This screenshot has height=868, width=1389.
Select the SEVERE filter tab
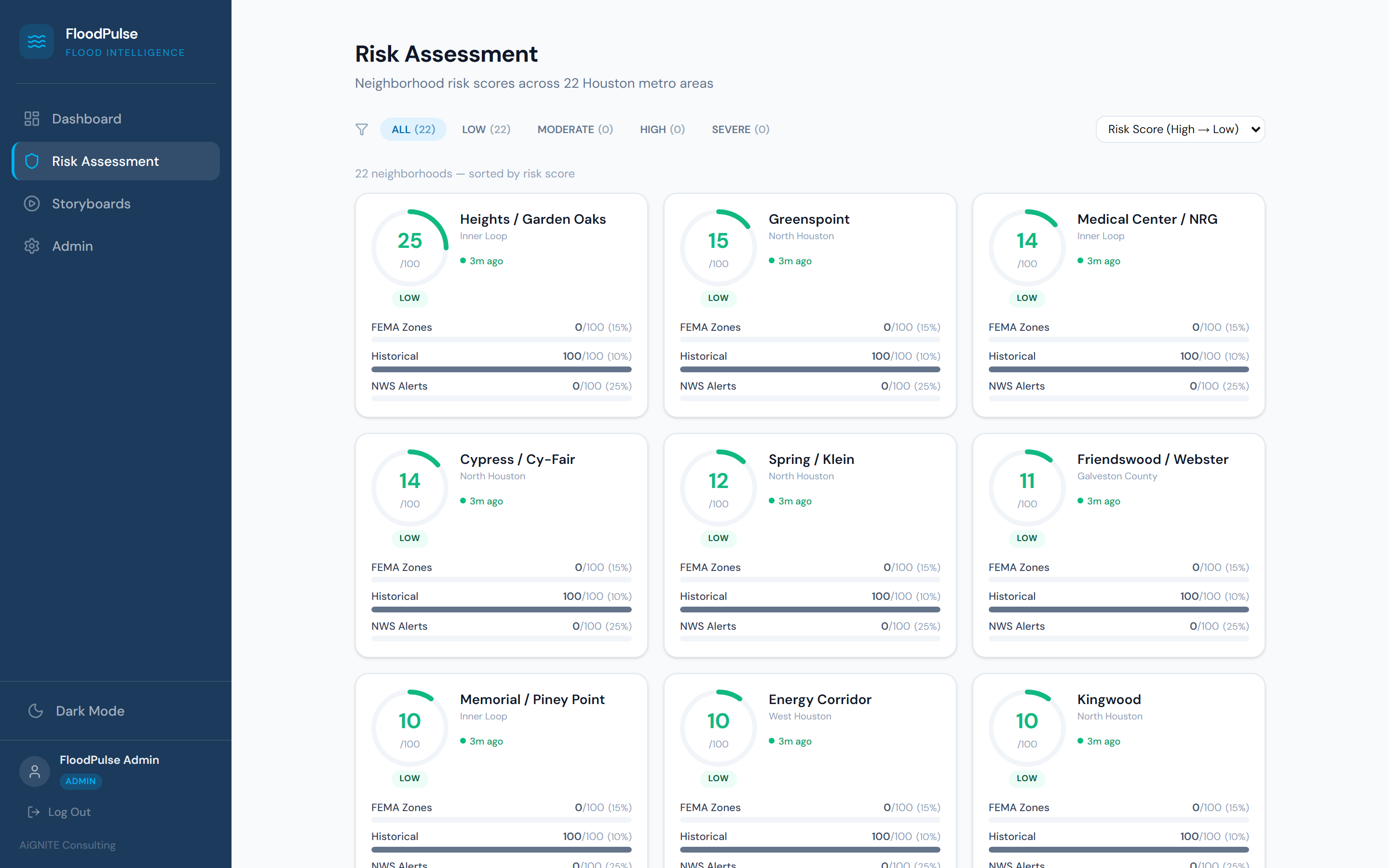click(x=740, y=129)
